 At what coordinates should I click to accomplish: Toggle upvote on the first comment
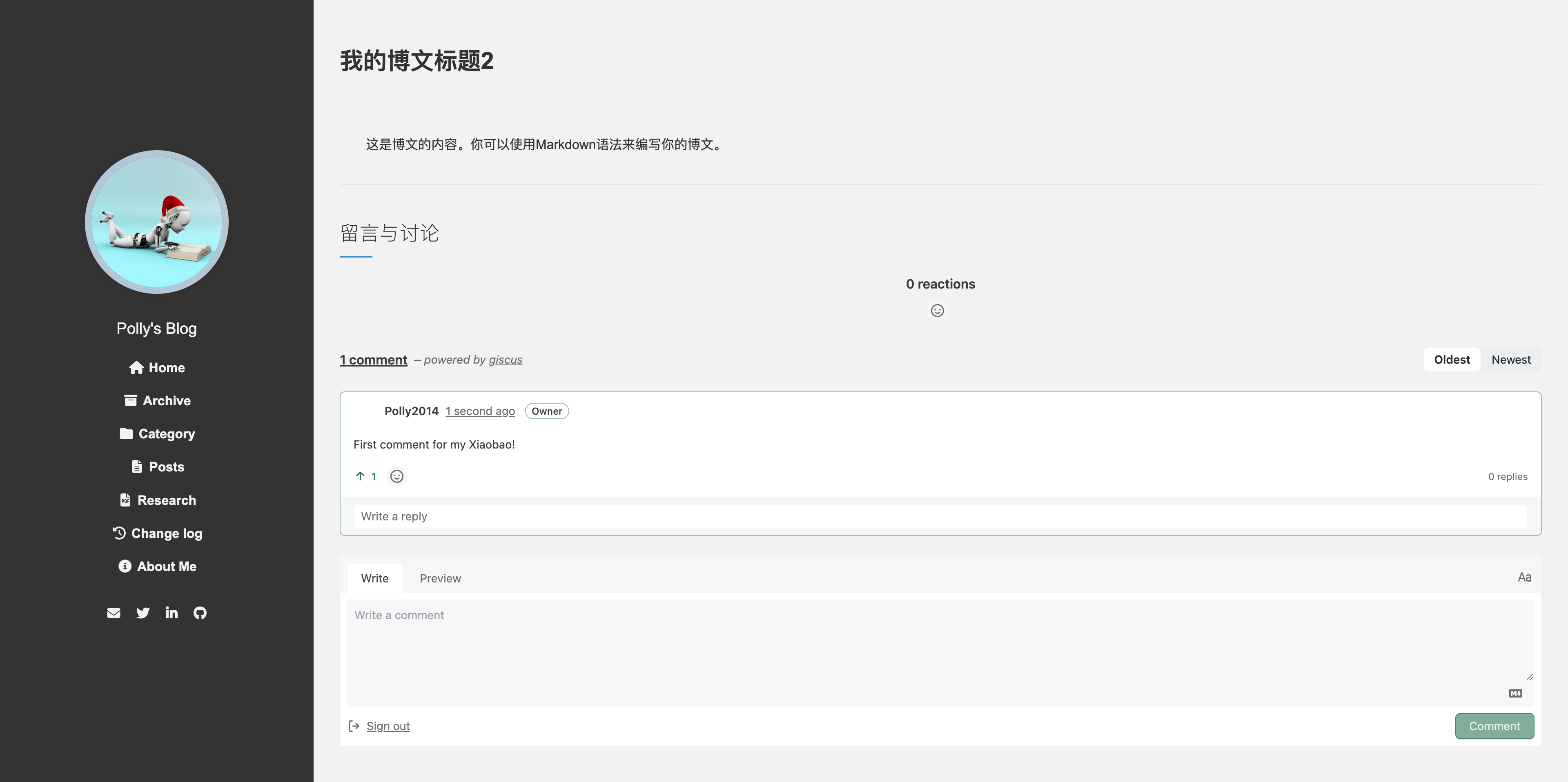click(365, 476)
